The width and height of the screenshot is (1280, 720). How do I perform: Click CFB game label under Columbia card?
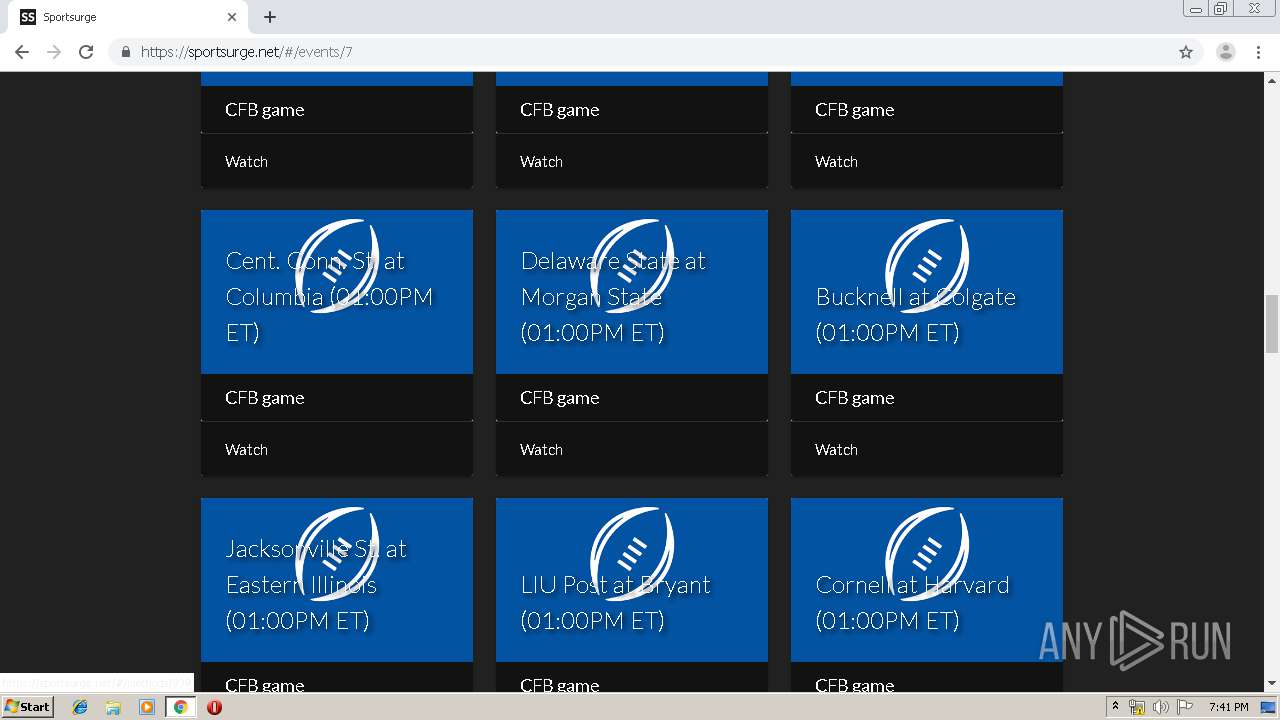point(265,398)
